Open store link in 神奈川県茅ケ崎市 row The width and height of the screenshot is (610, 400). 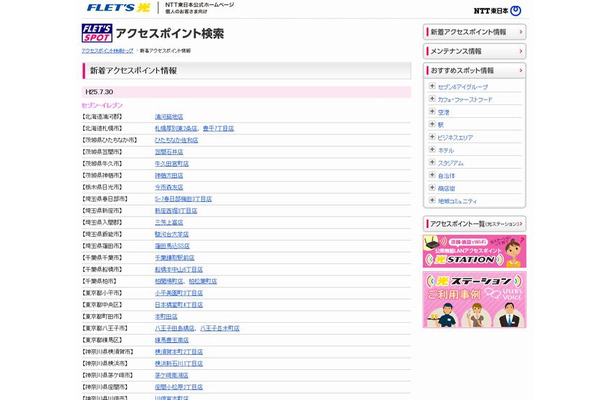pyautogui.click(x=172, y=375)
